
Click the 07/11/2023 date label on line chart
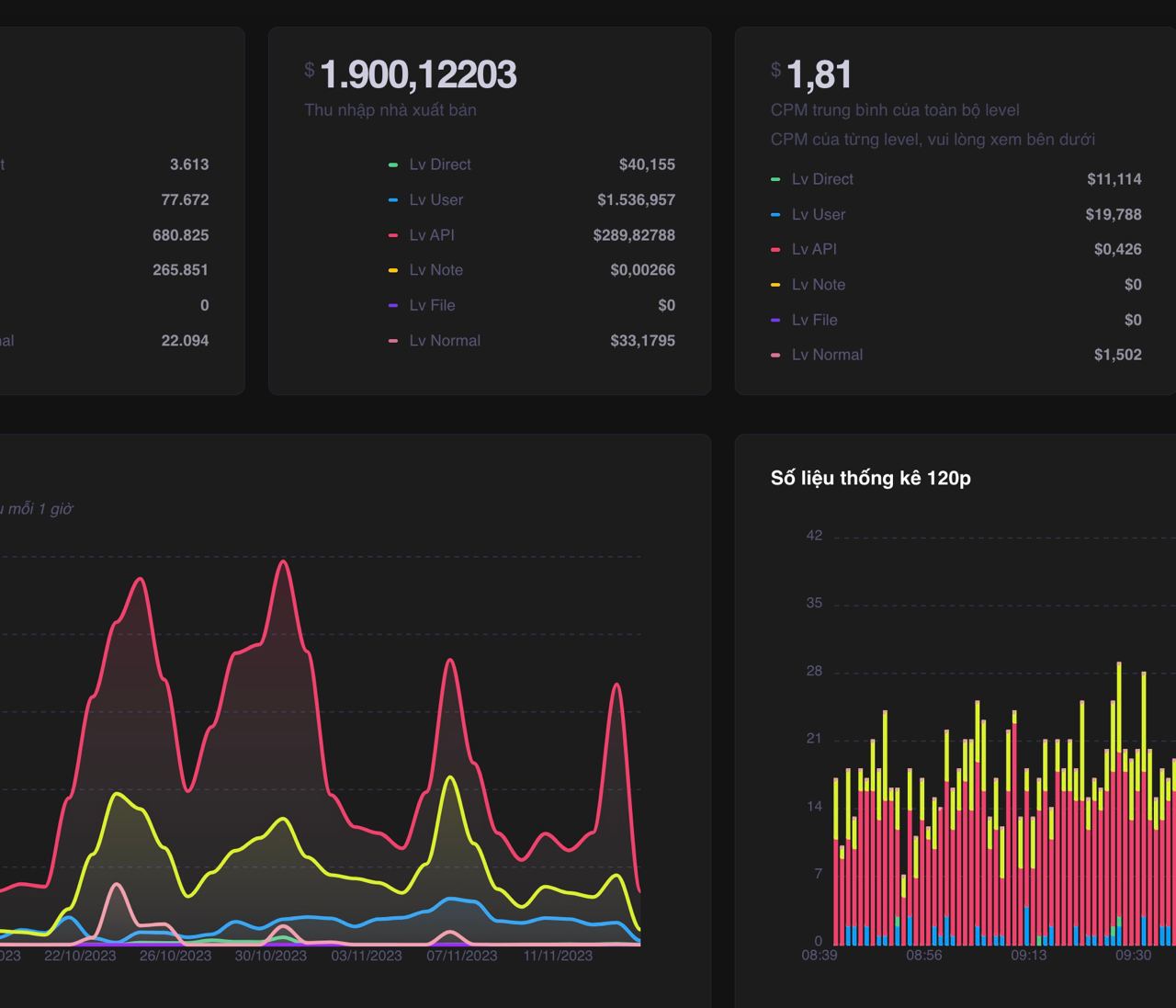coord(462,956)
